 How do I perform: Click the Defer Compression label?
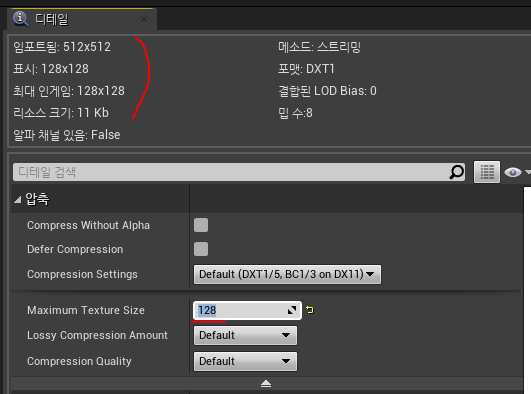[75, 249]
